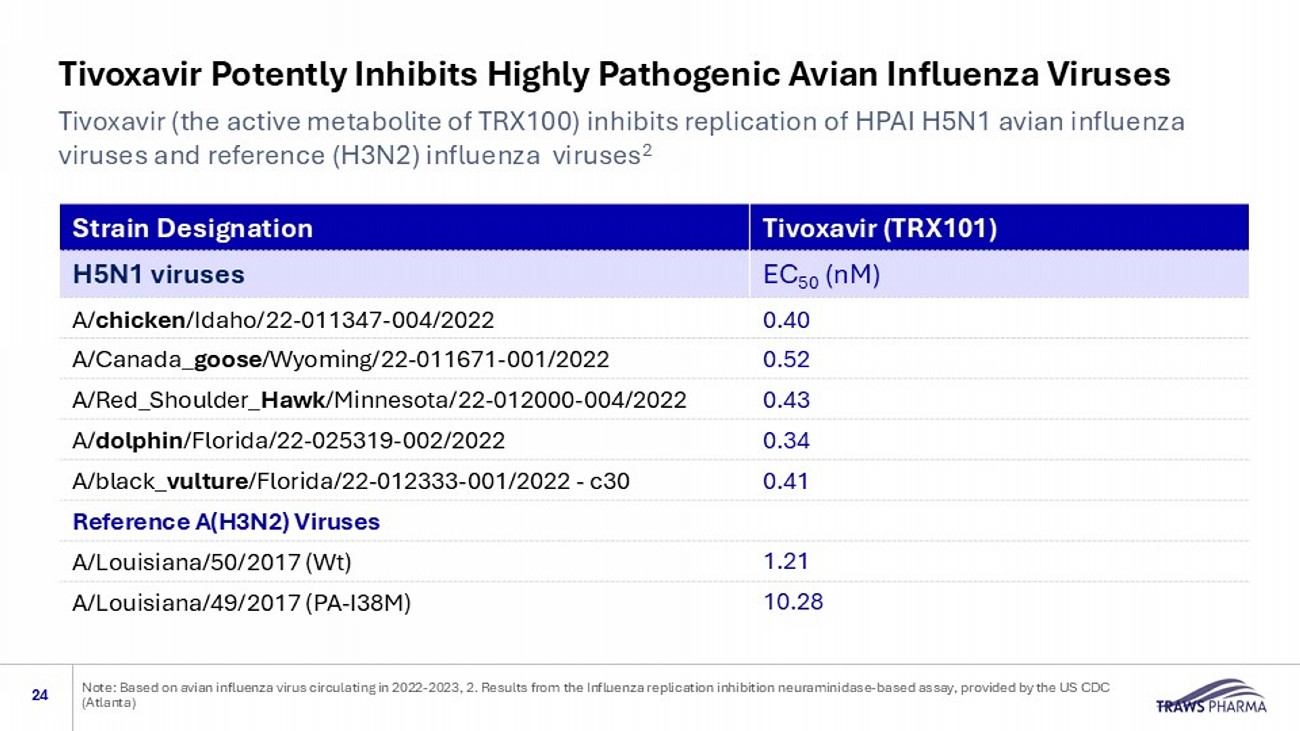Screen dimensions: 1300x731
Task: Select the A/chicken/Idaho strain row
Action: pos(283,320)
